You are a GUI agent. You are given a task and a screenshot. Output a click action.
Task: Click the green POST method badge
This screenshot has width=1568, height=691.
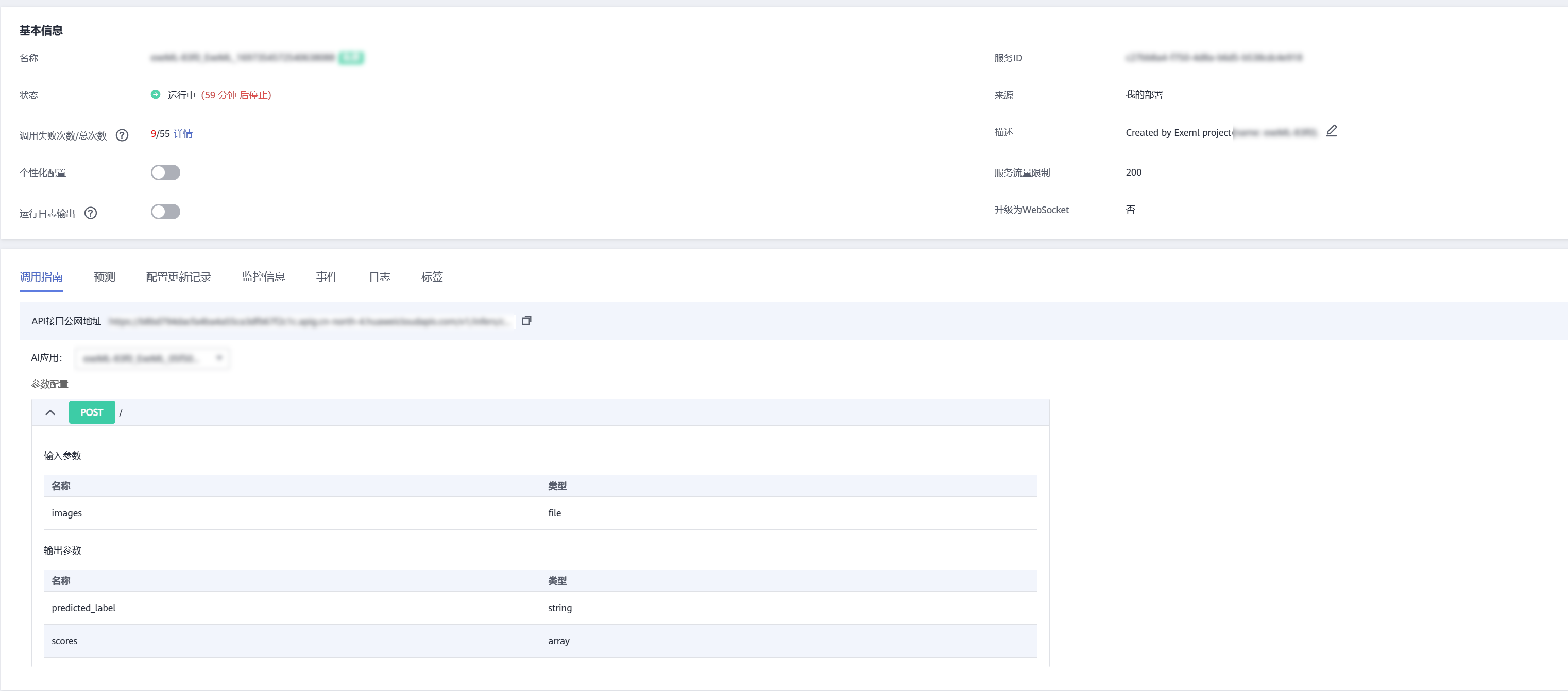point(91,412)
